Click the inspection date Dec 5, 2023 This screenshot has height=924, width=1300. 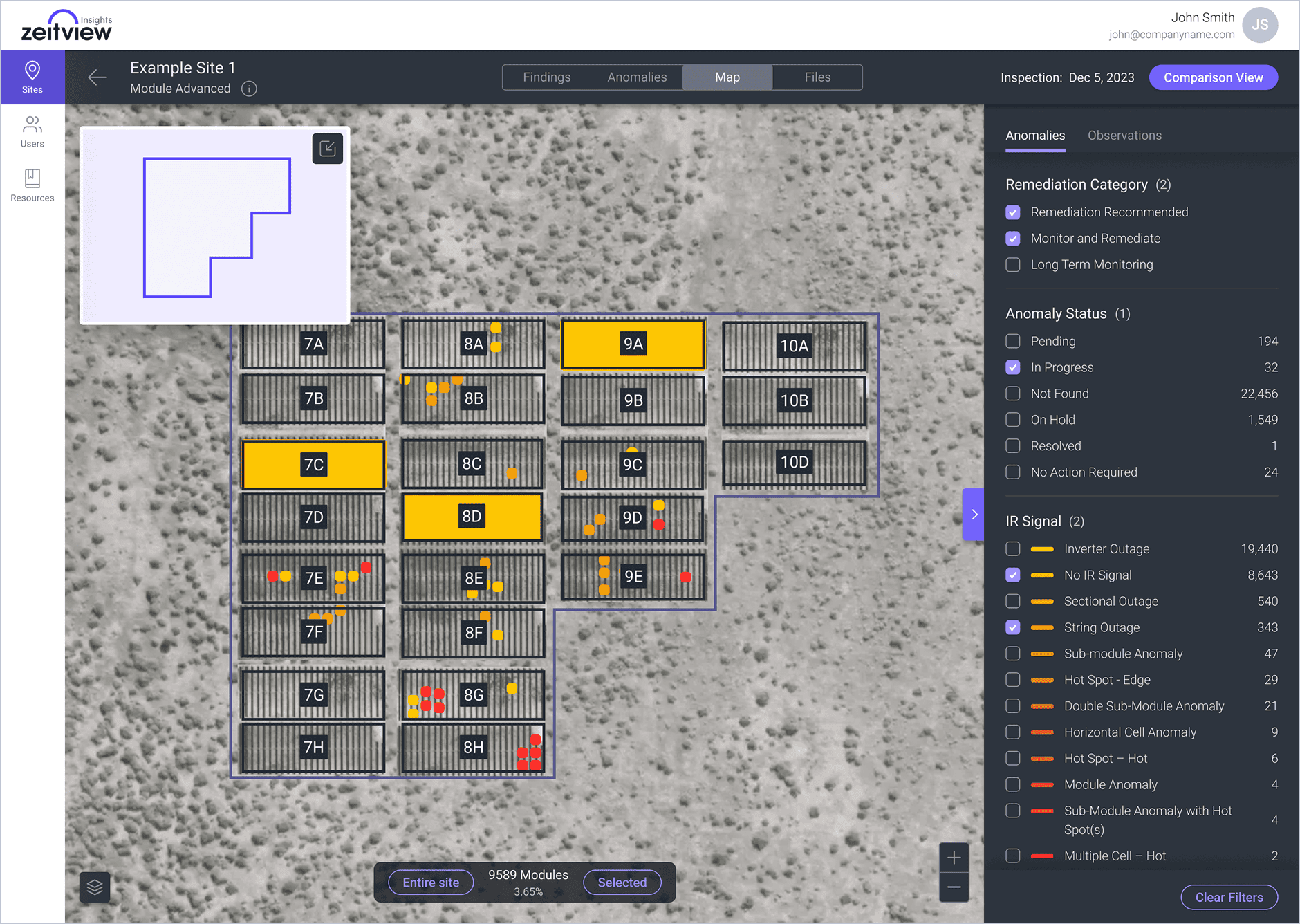(x=1102, y=77)
